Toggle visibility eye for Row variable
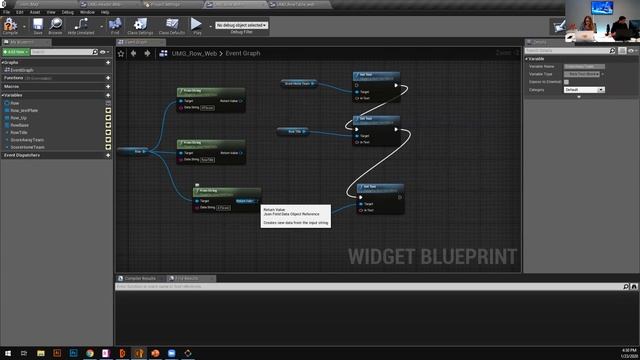640x360 pixels. pos(108,103)
